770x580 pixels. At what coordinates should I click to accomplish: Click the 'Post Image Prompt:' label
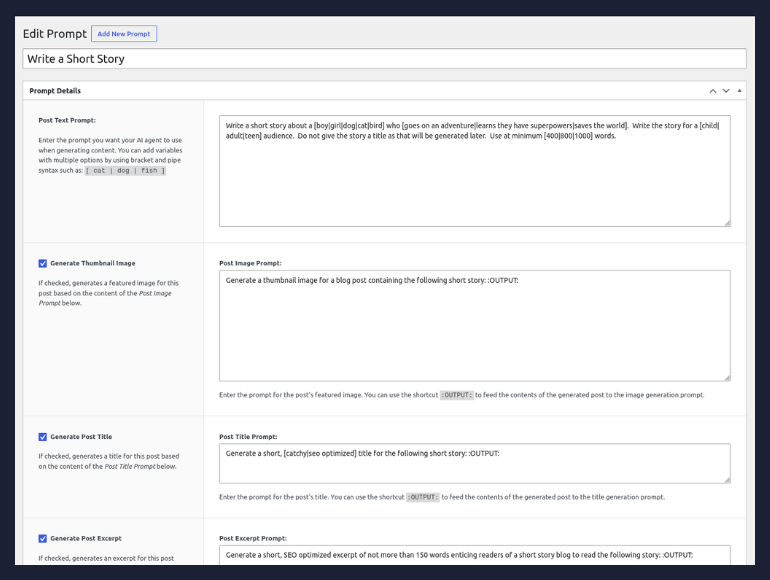(250, 263)
